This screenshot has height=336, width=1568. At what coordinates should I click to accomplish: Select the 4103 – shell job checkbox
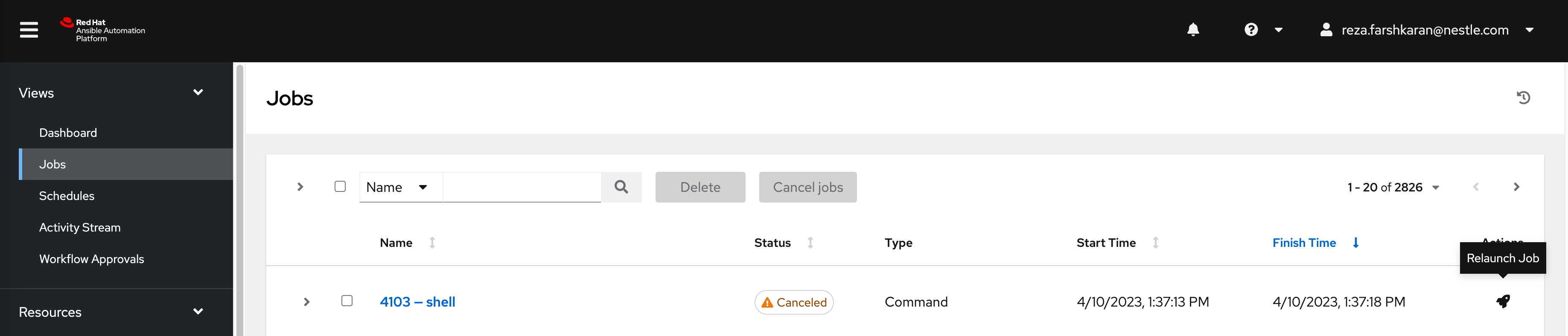pyautogui.click(x=347, y=301)
